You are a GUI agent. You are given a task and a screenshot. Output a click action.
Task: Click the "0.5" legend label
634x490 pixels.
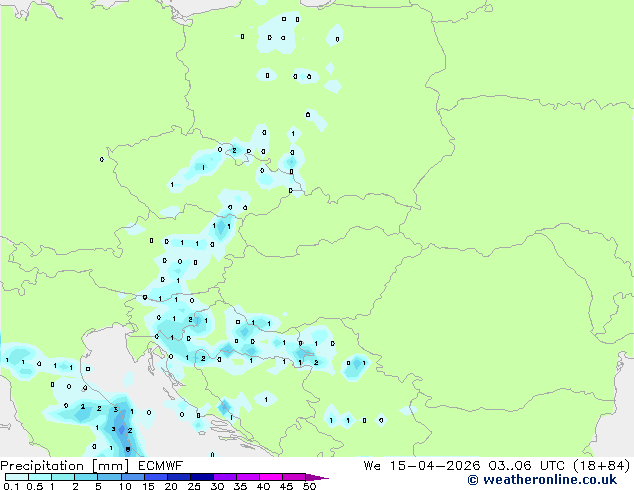point(35,486)
